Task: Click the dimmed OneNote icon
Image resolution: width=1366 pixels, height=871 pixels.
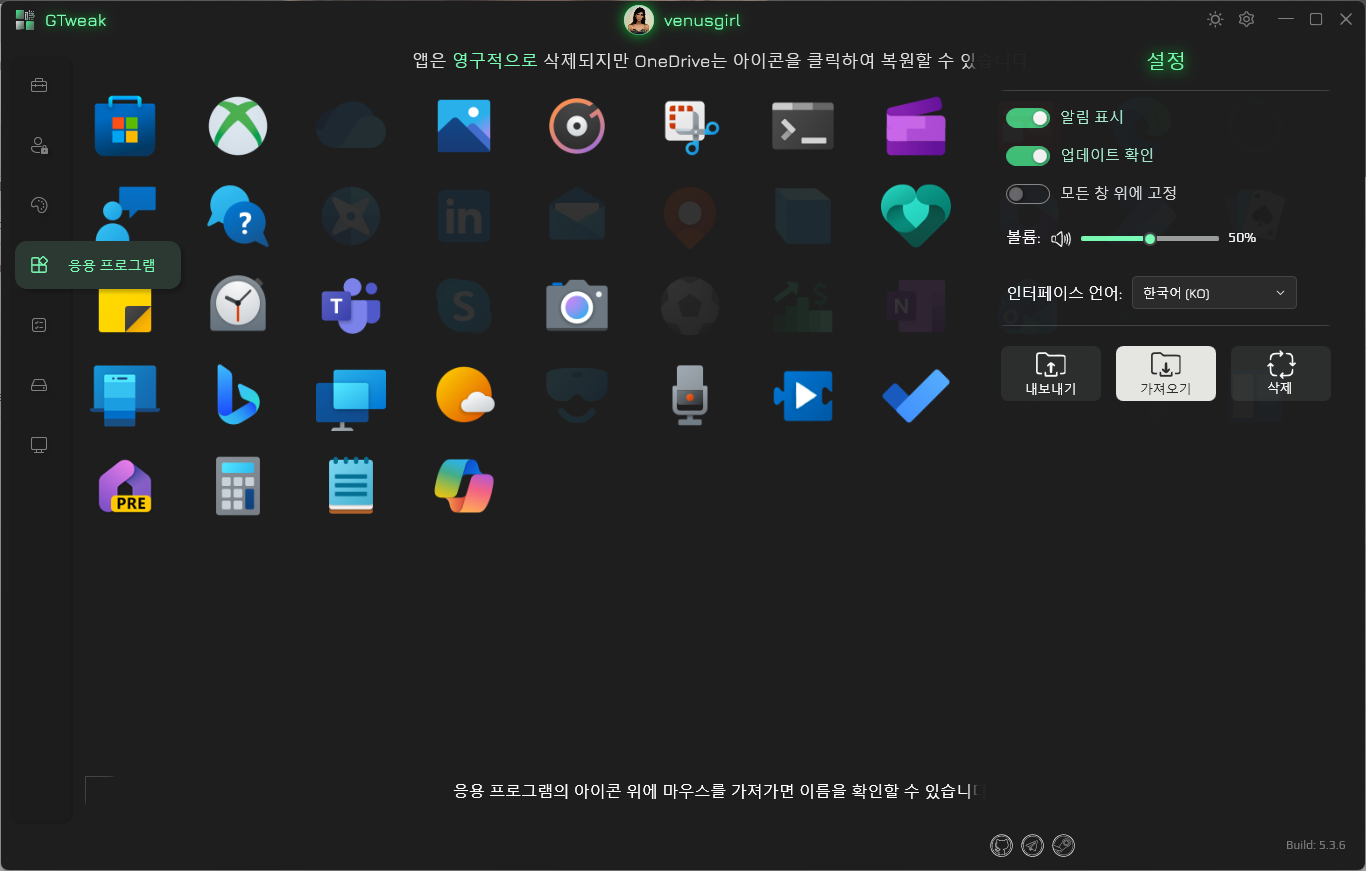Action: click(x=916, y=306)
